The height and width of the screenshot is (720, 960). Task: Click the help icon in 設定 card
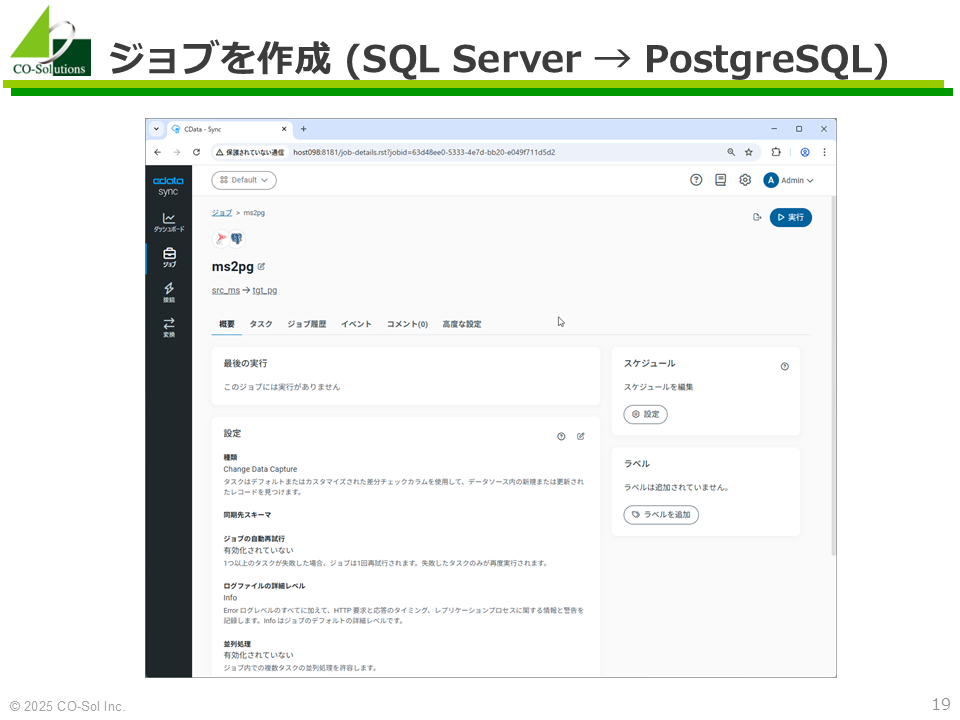coord(561,437)
